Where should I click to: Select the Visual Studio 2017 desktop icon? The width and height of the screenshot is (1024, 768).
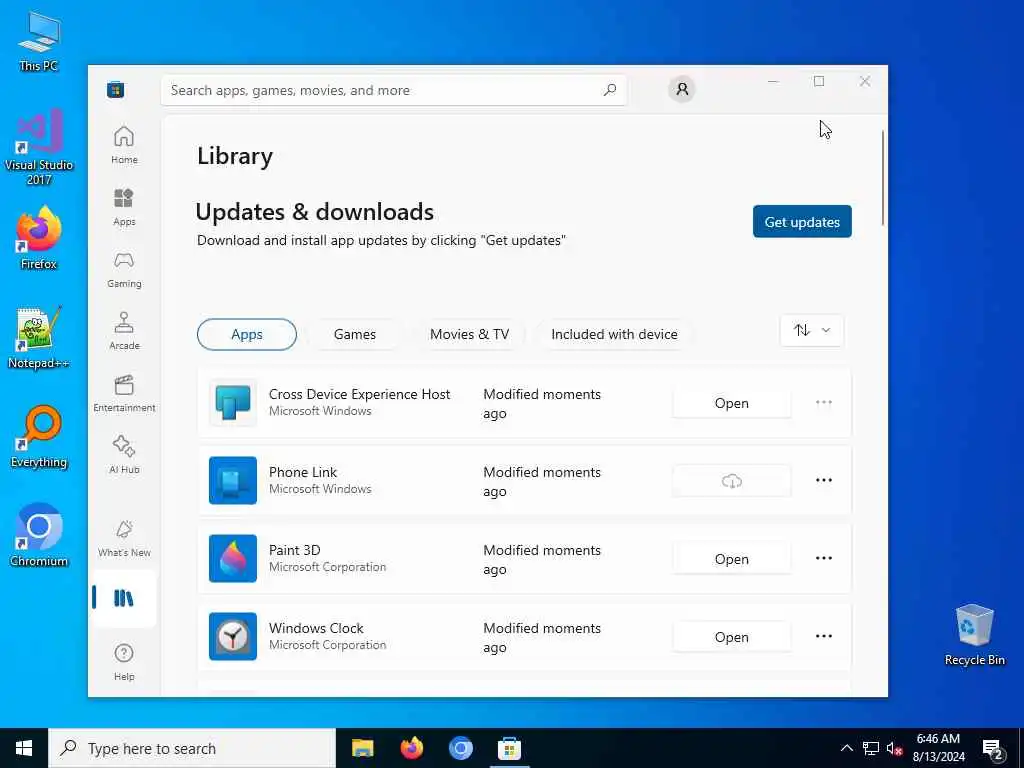[x=39, y=147]
